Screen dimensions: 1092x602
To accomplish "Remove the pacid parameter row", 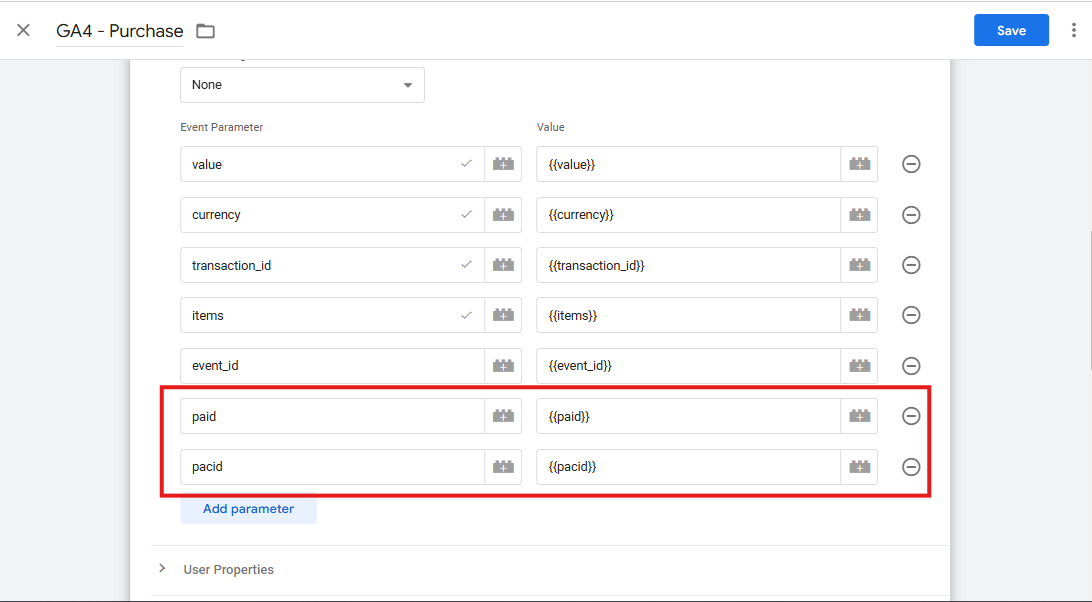I will point(911,467).
